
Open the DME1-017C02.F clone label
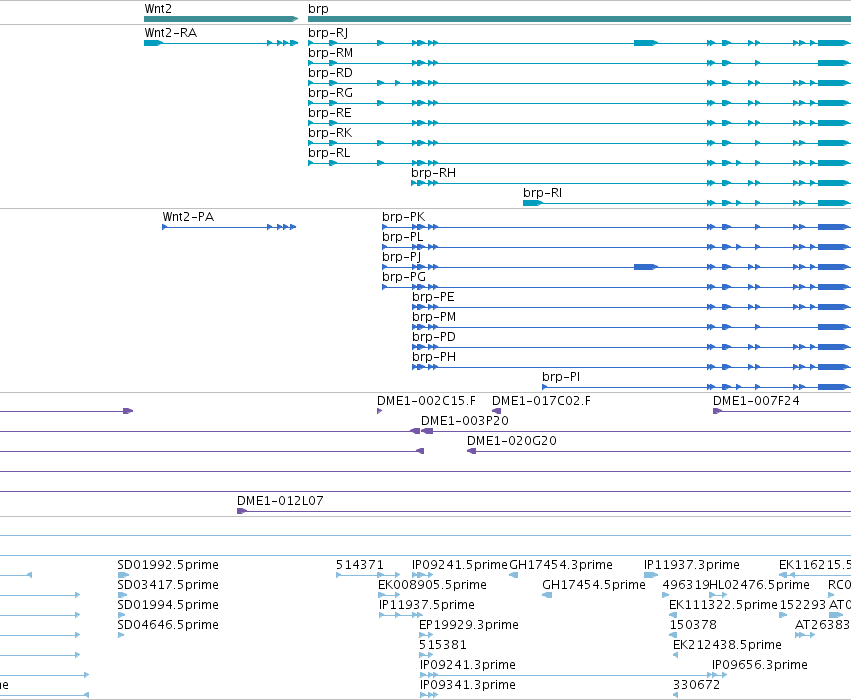541,401
